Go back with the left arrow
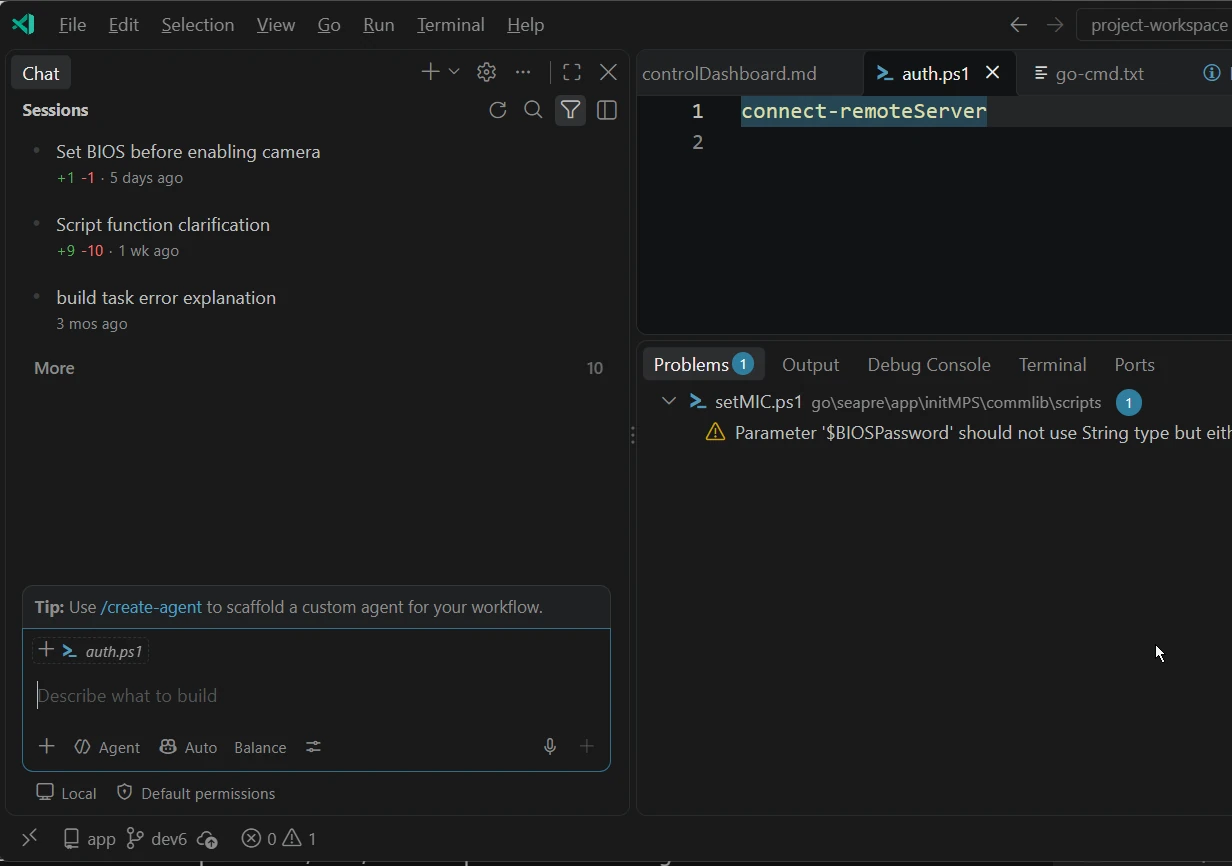 click(x=1018, y=25)
